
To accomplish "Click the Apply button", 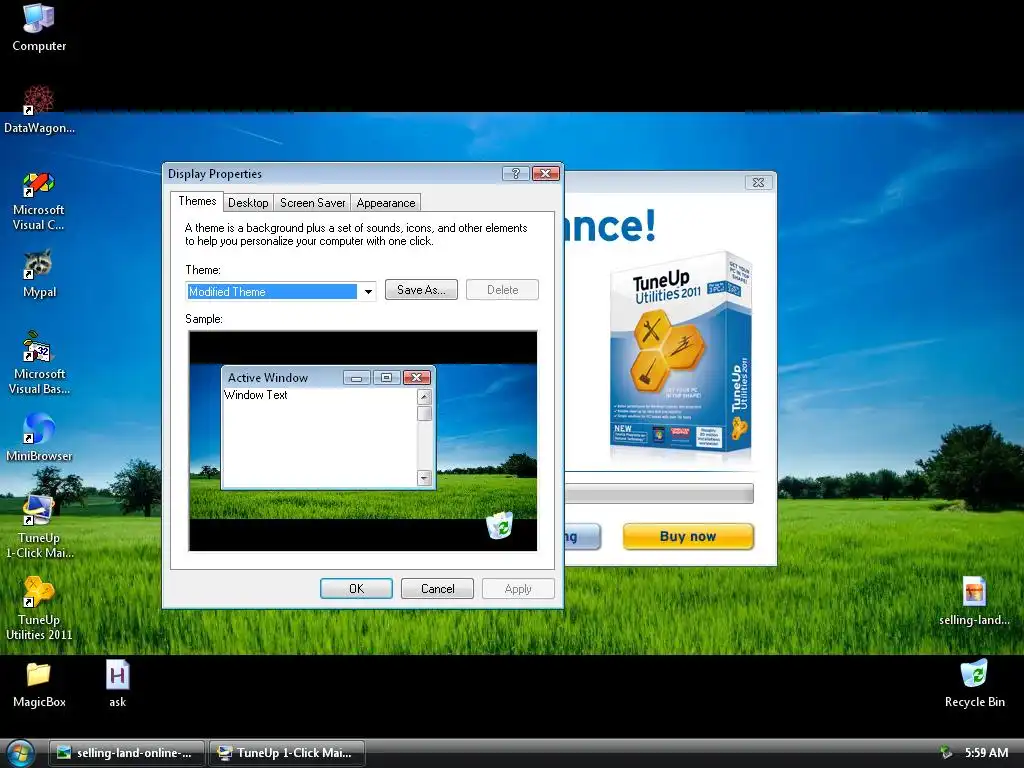I will [x=518, y=588].
